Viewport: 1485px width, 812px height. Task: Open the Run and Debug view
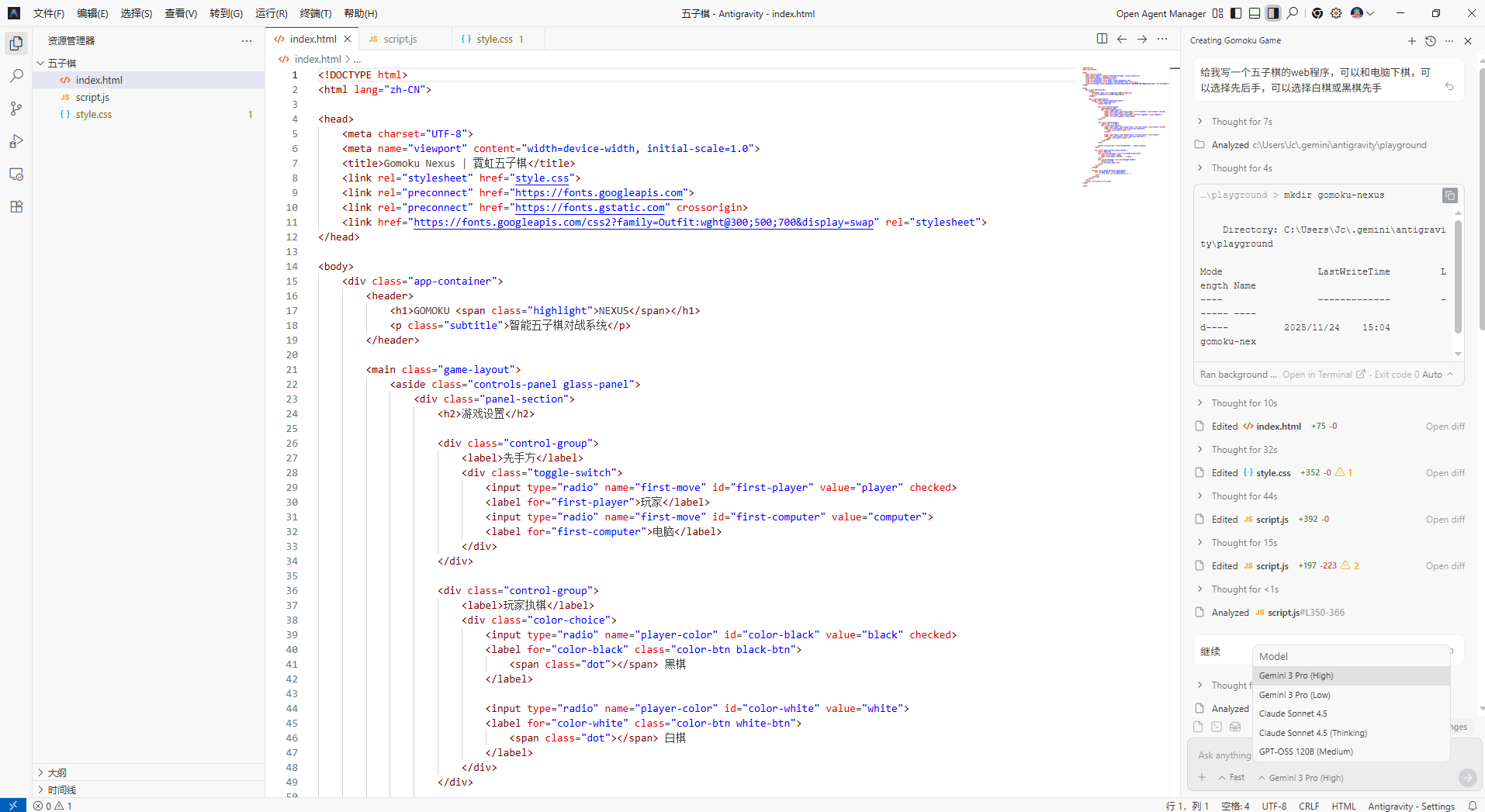pos(16,141)
